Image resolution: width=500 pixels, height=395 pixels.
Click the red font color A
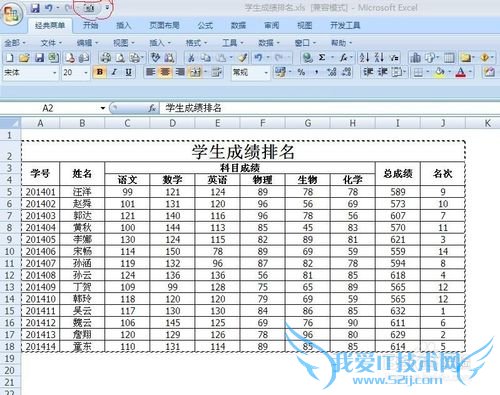[x=461, y=72]
